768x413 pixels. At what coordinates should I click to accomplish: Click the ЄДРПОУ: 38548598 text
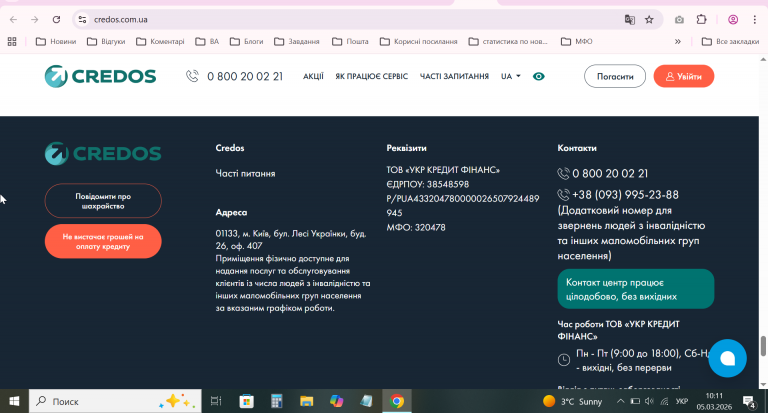428,184
